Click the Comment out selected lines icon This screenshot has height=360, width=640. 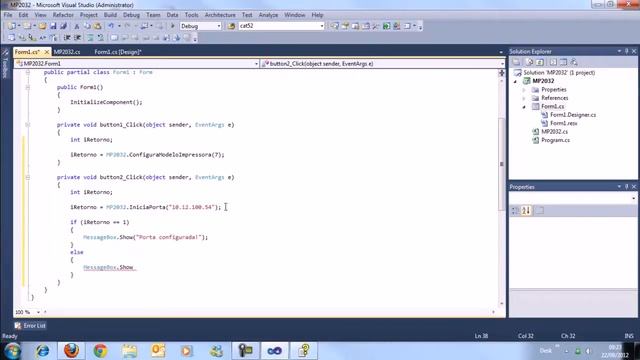(90, 38)
